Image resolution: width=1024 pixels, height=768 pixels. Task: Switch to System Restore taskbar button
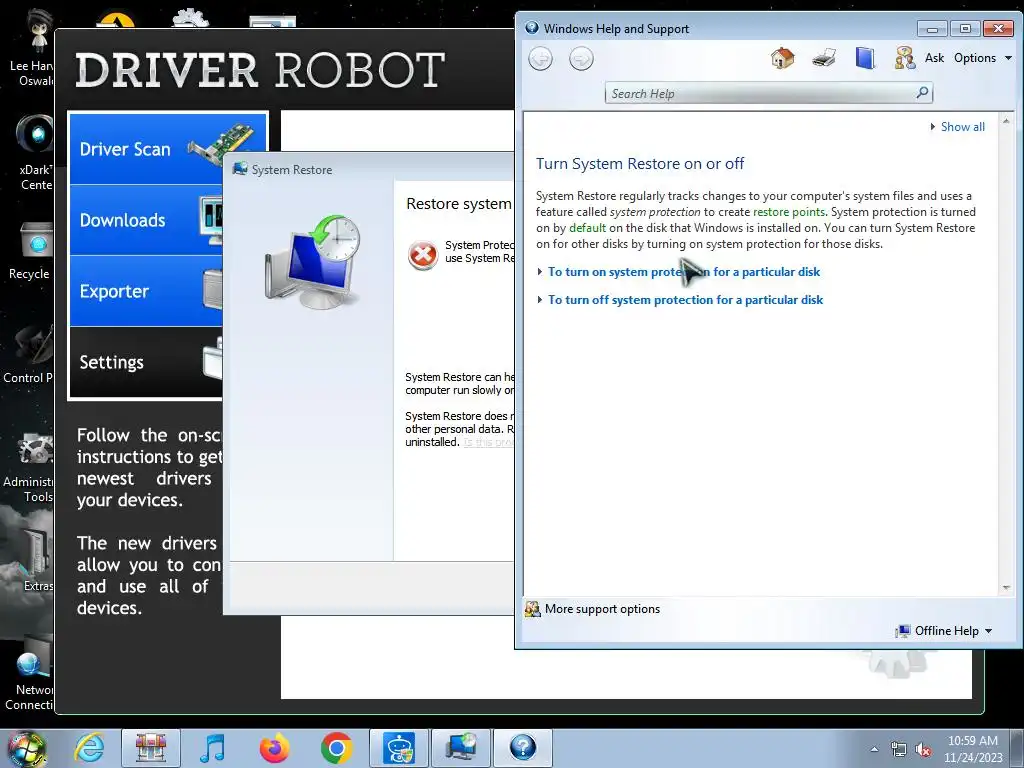pyautogui.click(x=460, y=748)
